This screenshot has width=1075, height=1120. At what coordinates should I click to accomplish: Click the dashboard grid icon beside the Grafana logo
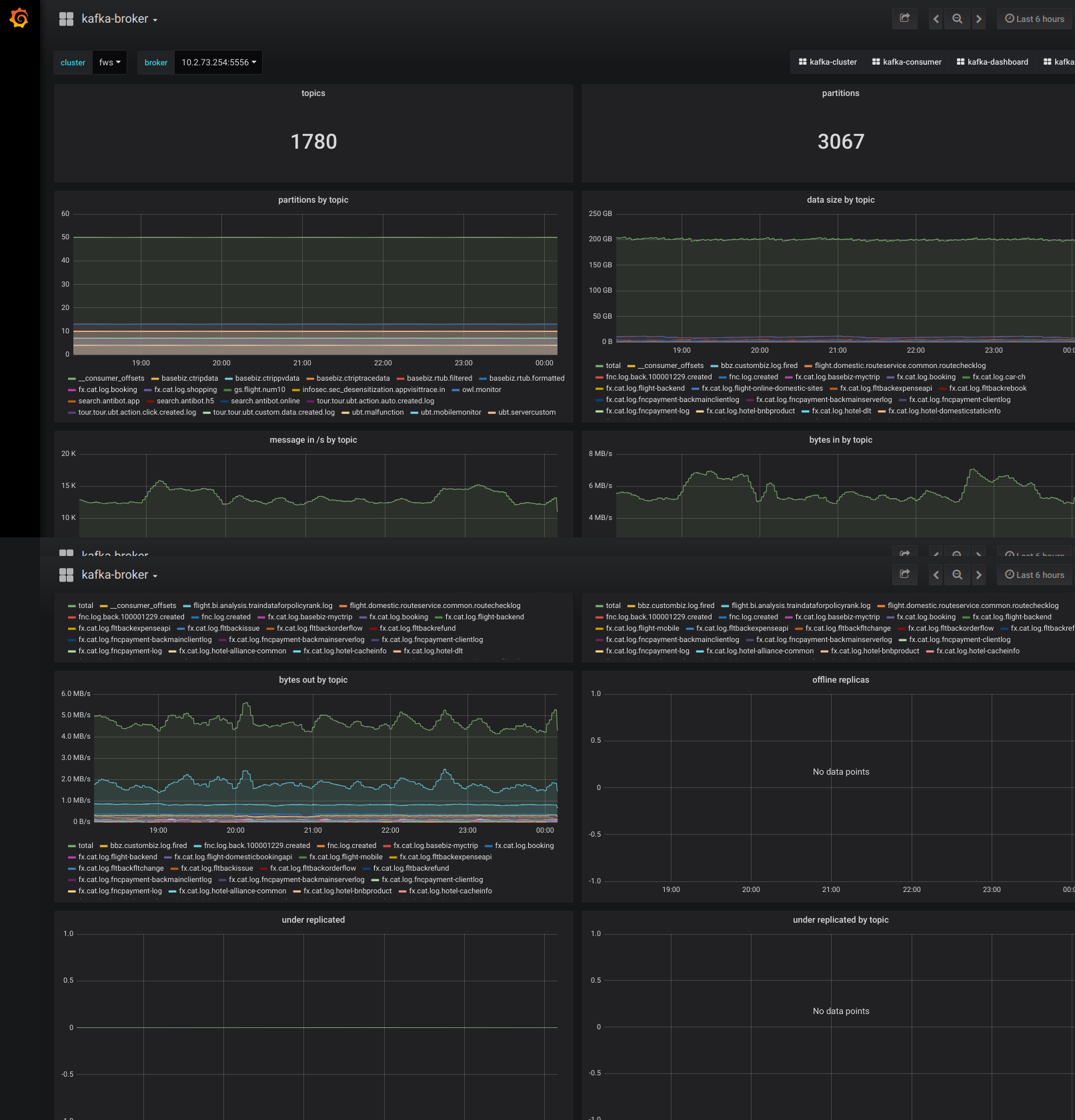tap(66, 19)
